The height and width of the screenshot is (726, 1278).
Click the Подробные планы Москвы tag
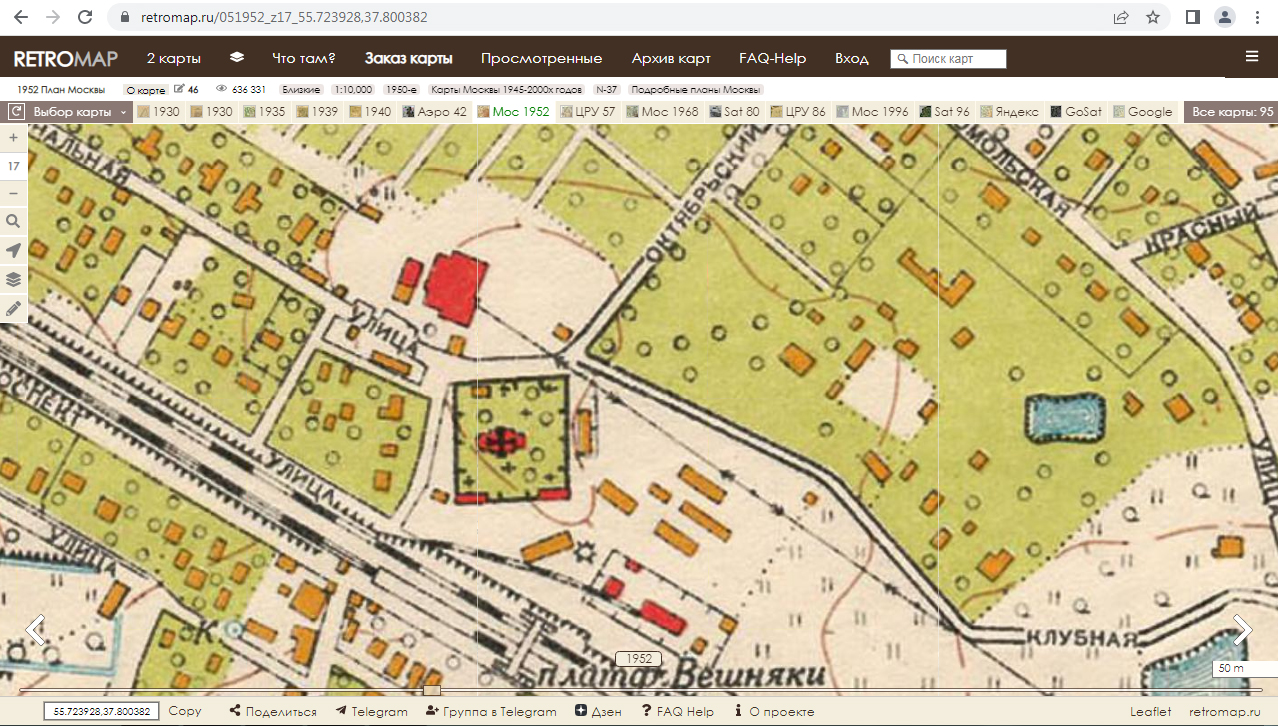click(x=696, y=90)
